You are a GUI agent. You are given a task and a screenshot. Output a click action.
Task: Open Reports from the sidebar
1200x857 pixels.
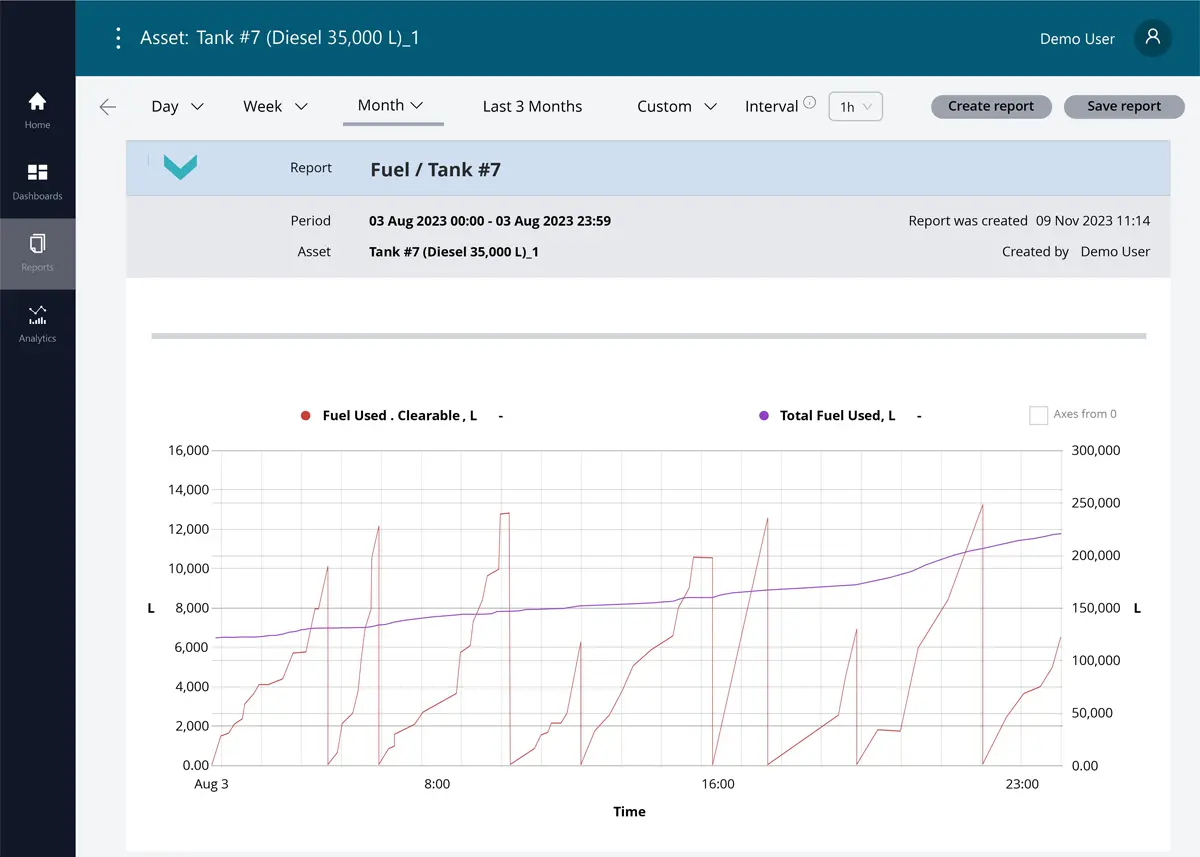click(x=37, y=252)
